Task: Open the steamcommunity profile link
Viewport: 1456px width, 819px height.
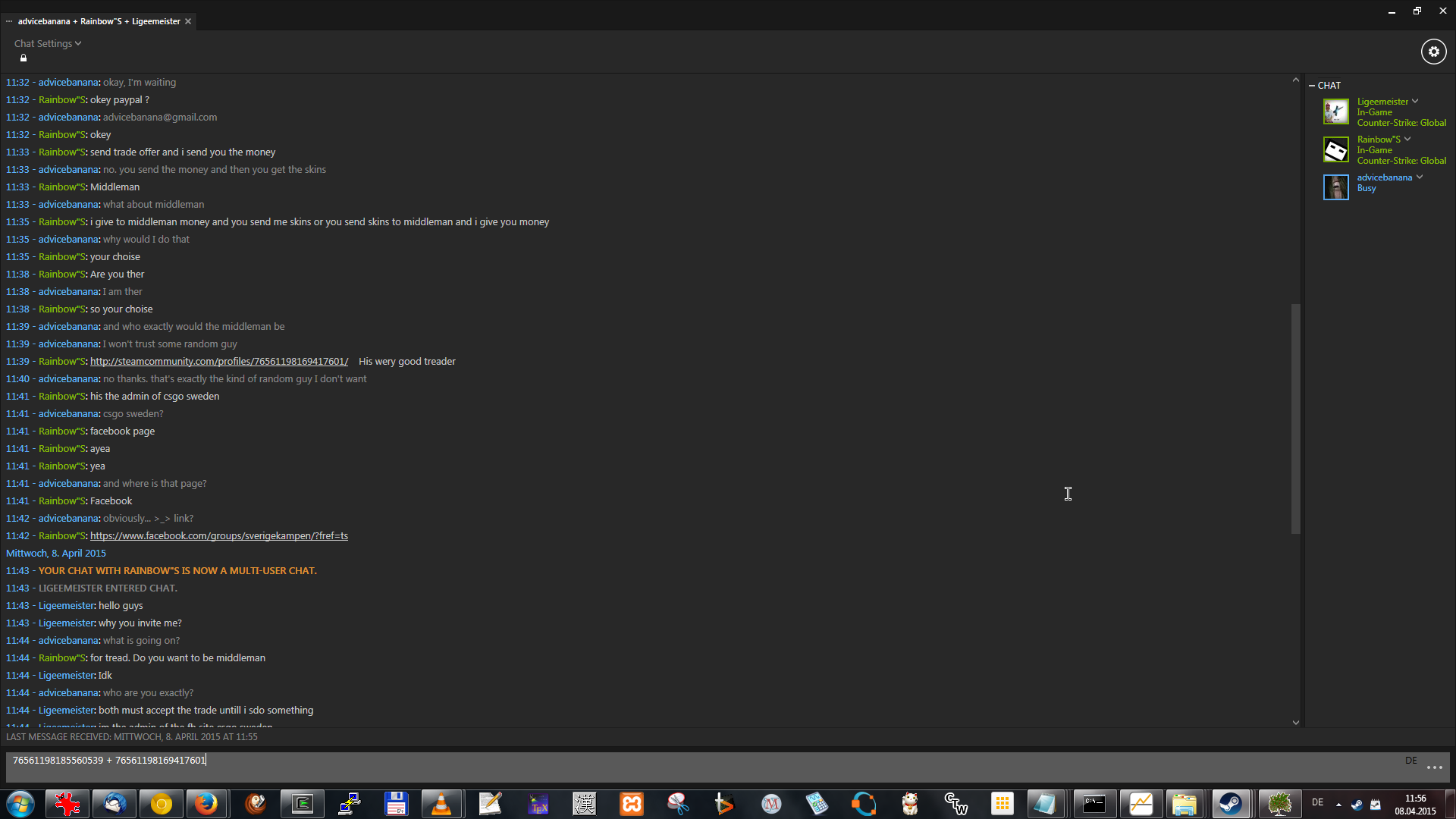Action: pyautogui.click(x=218, y=362)
